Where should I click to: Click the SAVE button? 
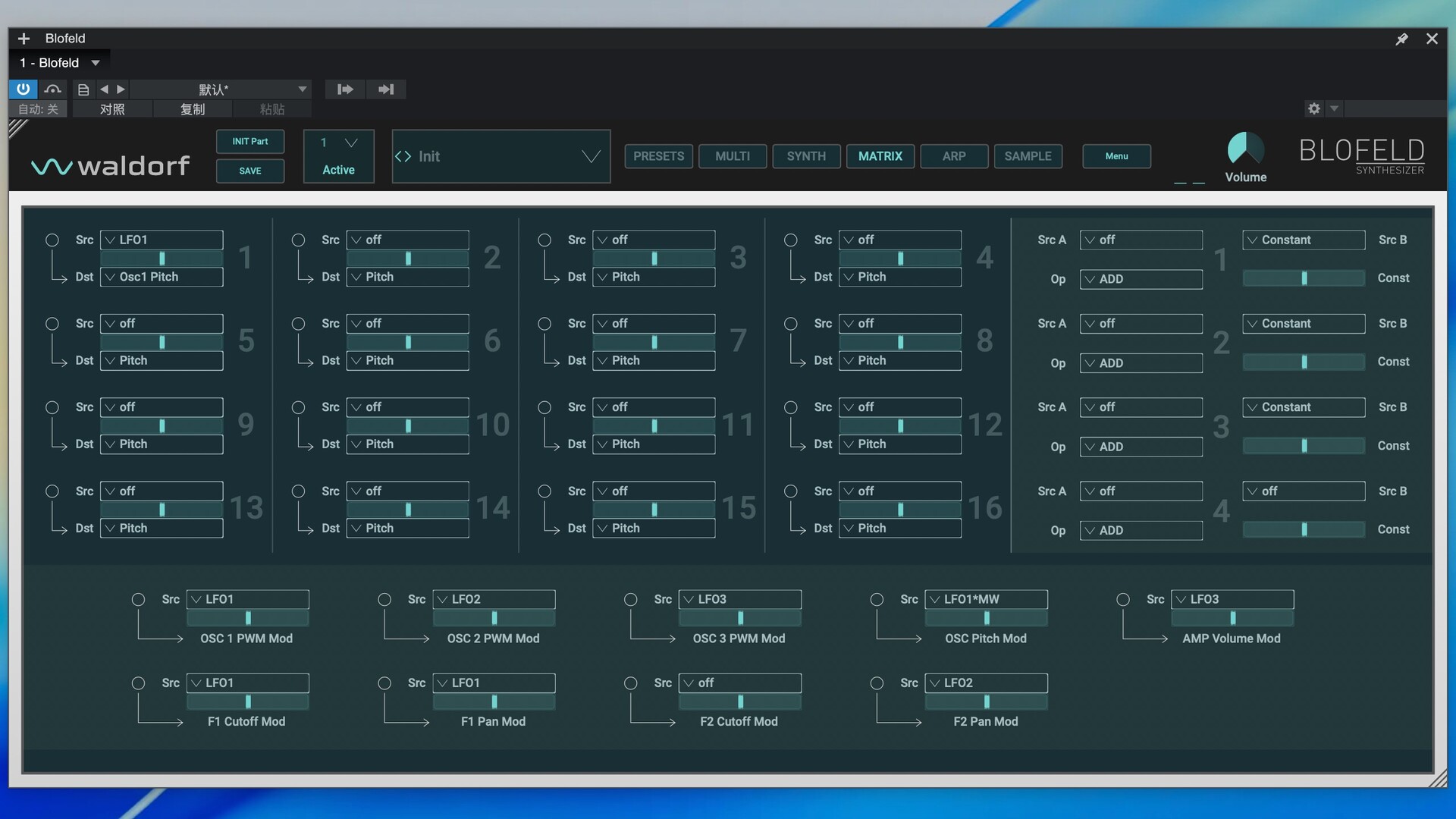coord(250,171)
